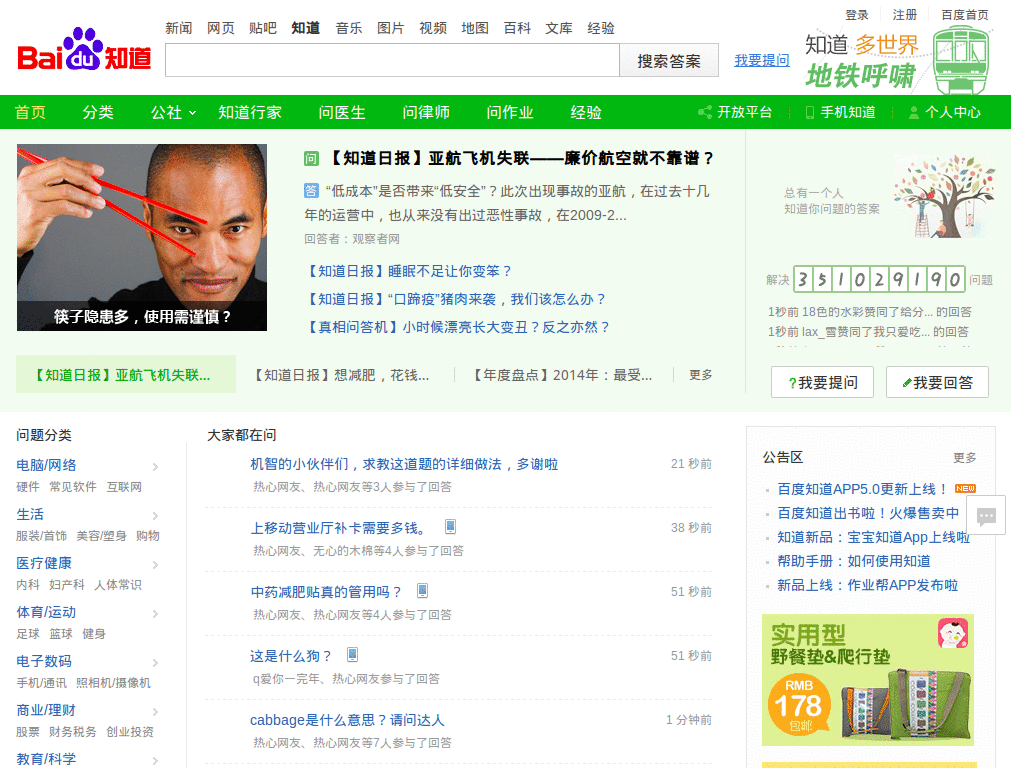Open the 登录 login link

857,14
